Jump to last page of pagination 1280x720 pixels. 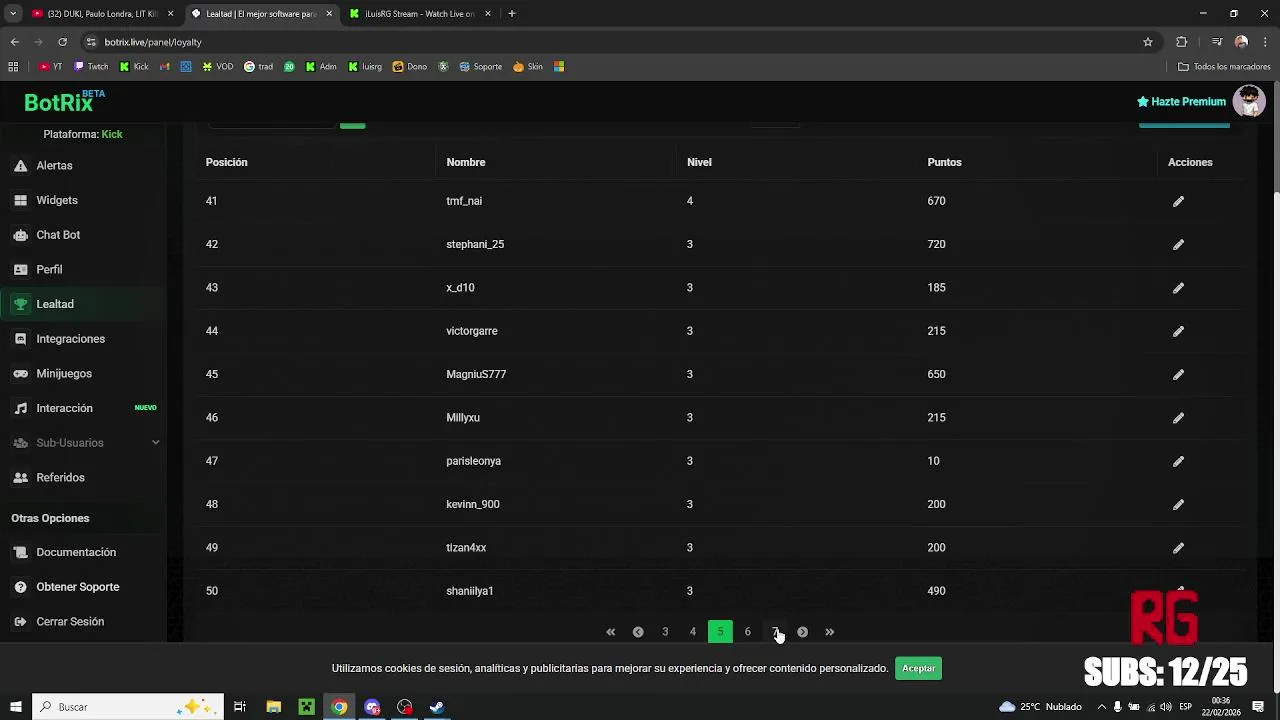click(829, 632)
